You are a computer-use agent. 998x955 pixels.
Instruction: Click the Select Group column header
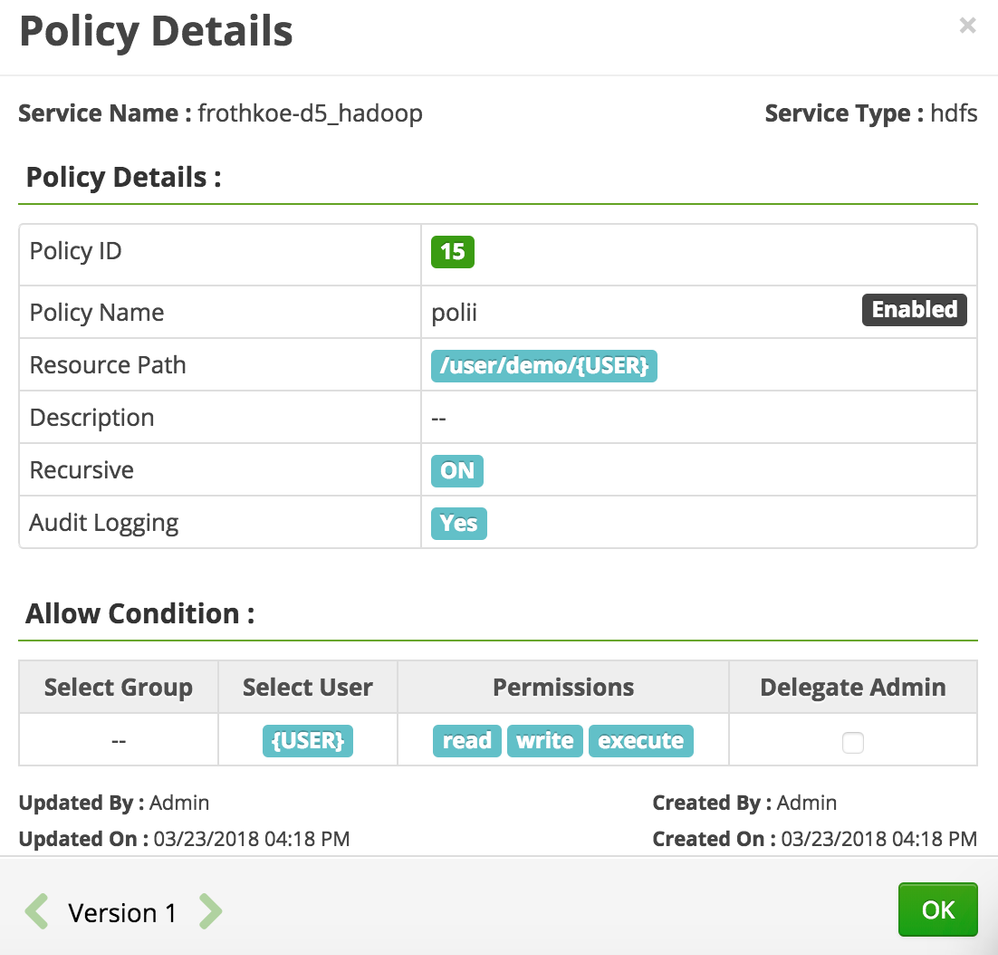point(118,687)
